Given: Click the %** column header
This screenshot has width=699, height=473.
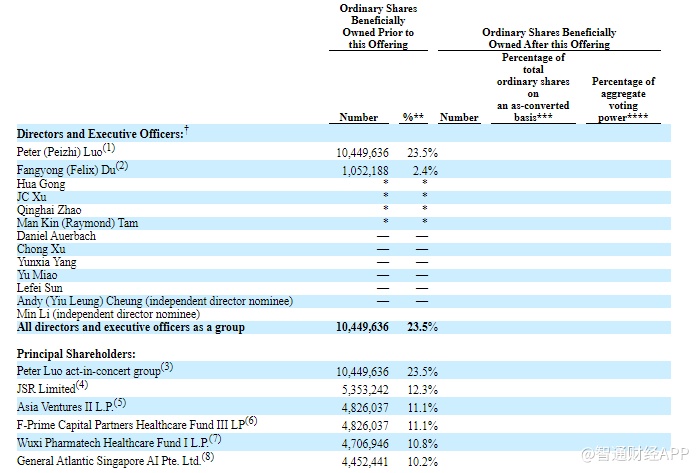Looking at the screenshot, I should click(x=413, y=117).
